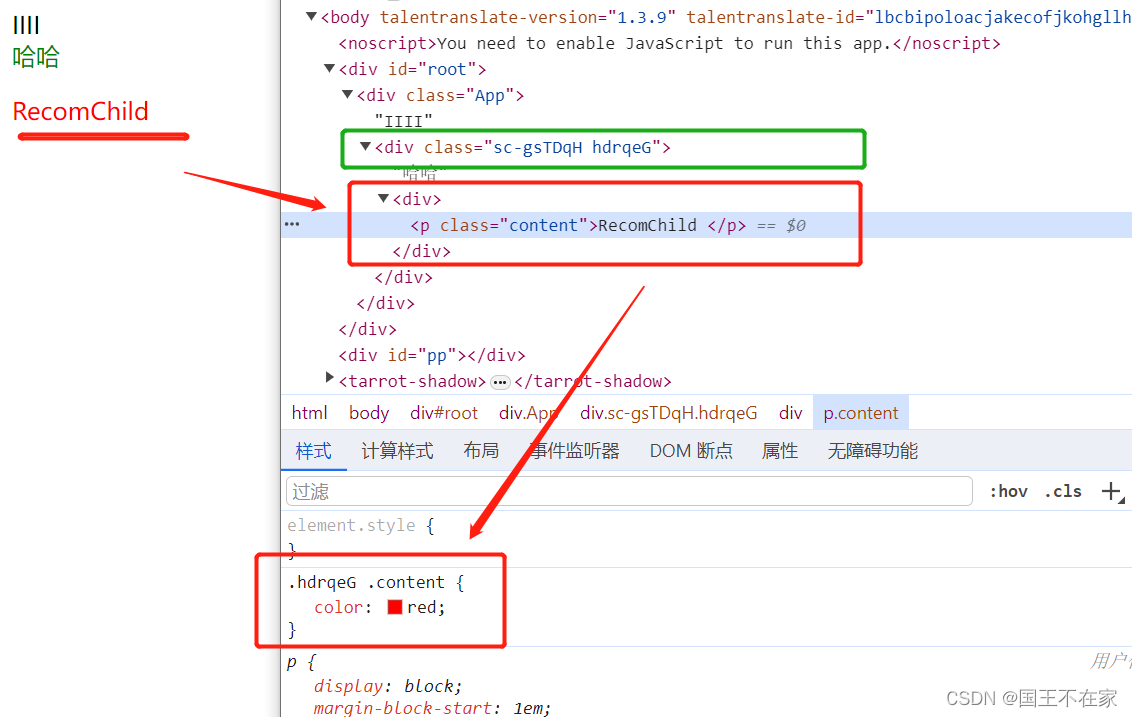Open the red color swatch picker
The width and height of the screenshot is (1132, 717).
(x=394, y=607)
